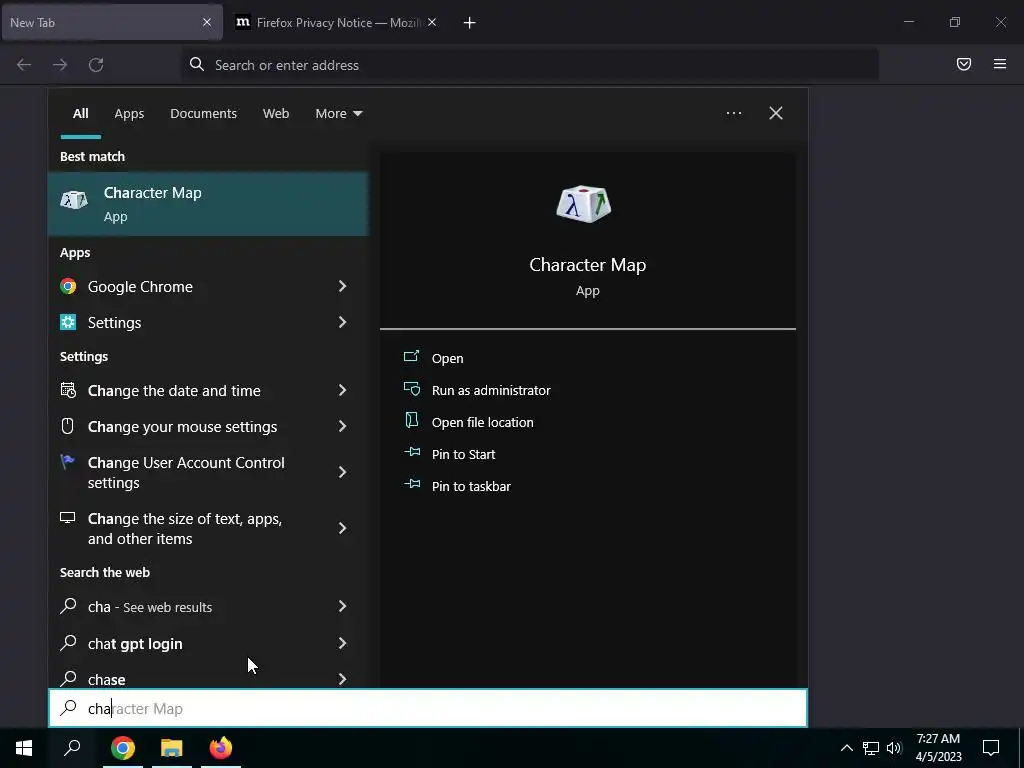This screenshot has height=768, width=1024.
Task: Click Open in Character Map actions
Action: 447,359
